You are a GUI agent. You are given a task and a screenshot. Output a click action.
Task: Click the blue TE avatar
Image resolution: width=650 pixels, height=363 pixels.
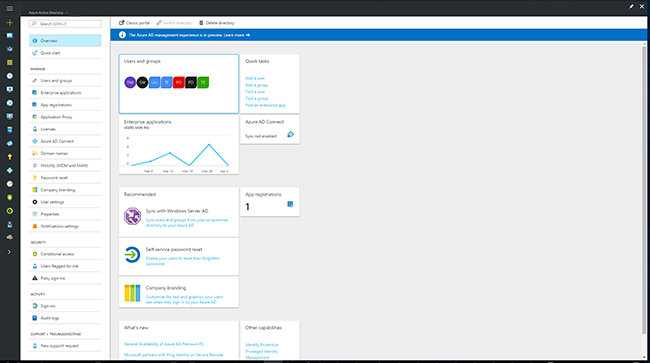click(x=167, y=82)
